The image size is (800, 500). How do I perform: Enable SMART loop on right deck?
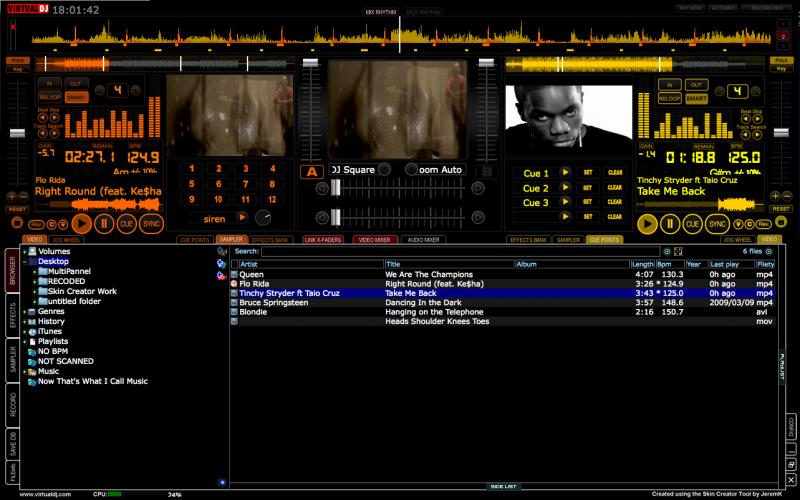[696, 98]
